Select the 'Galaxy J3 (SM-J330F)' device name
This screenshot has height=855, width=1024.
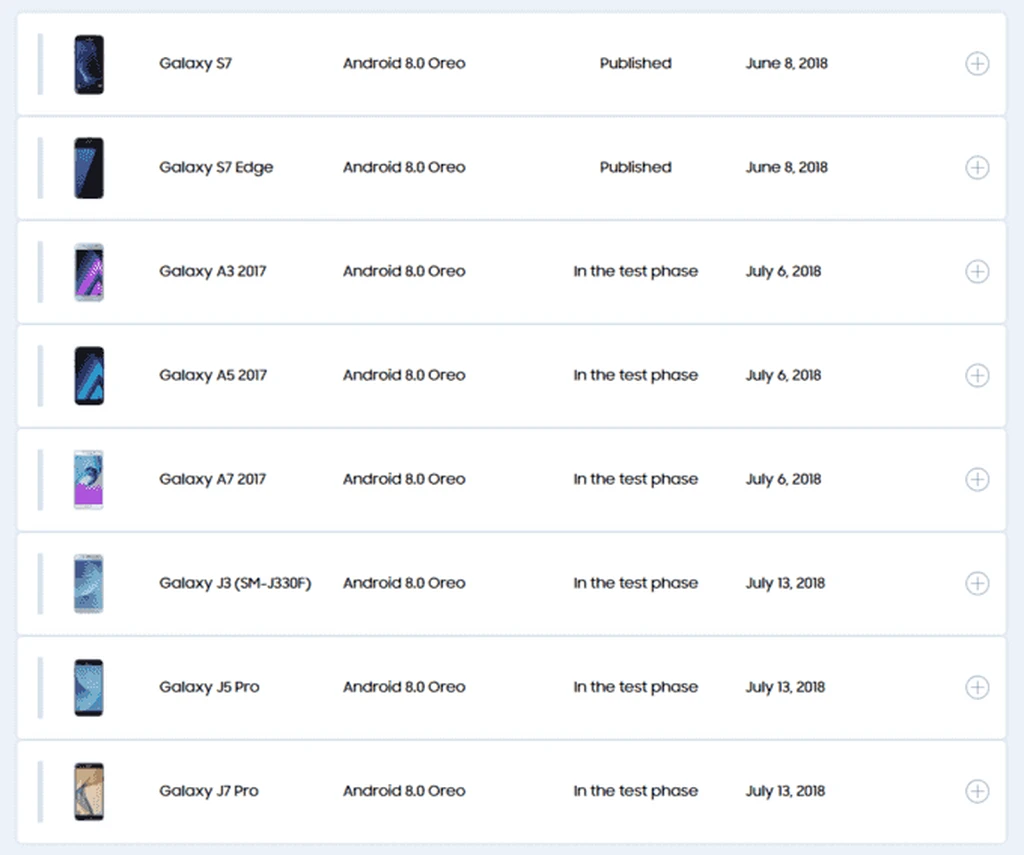[x=235, y=583]
